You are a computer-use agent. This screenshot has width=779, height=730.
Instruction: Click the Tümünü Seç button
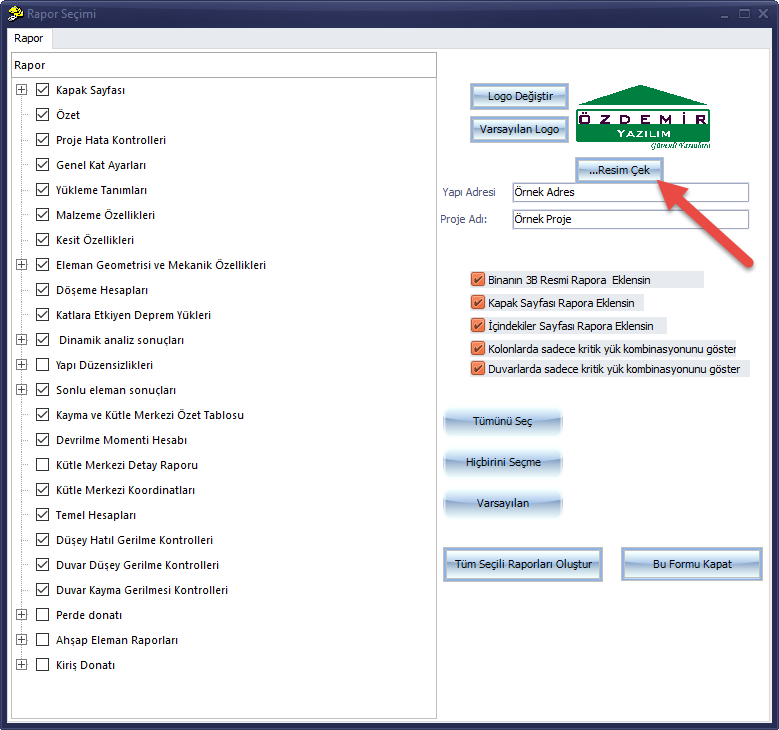pos(502,421)
